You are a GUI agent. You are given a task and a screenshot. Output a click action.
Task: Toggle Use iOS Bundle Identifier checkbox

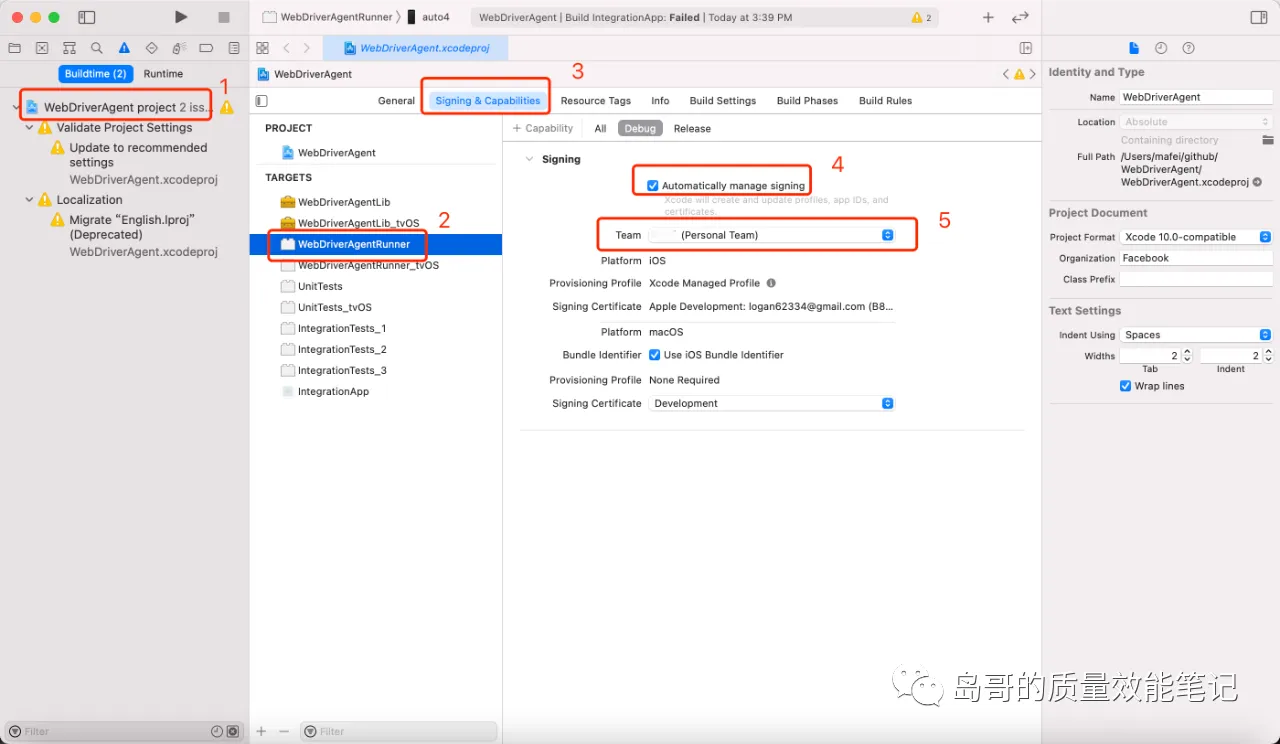pyautogui.click(x=654, y=355)
